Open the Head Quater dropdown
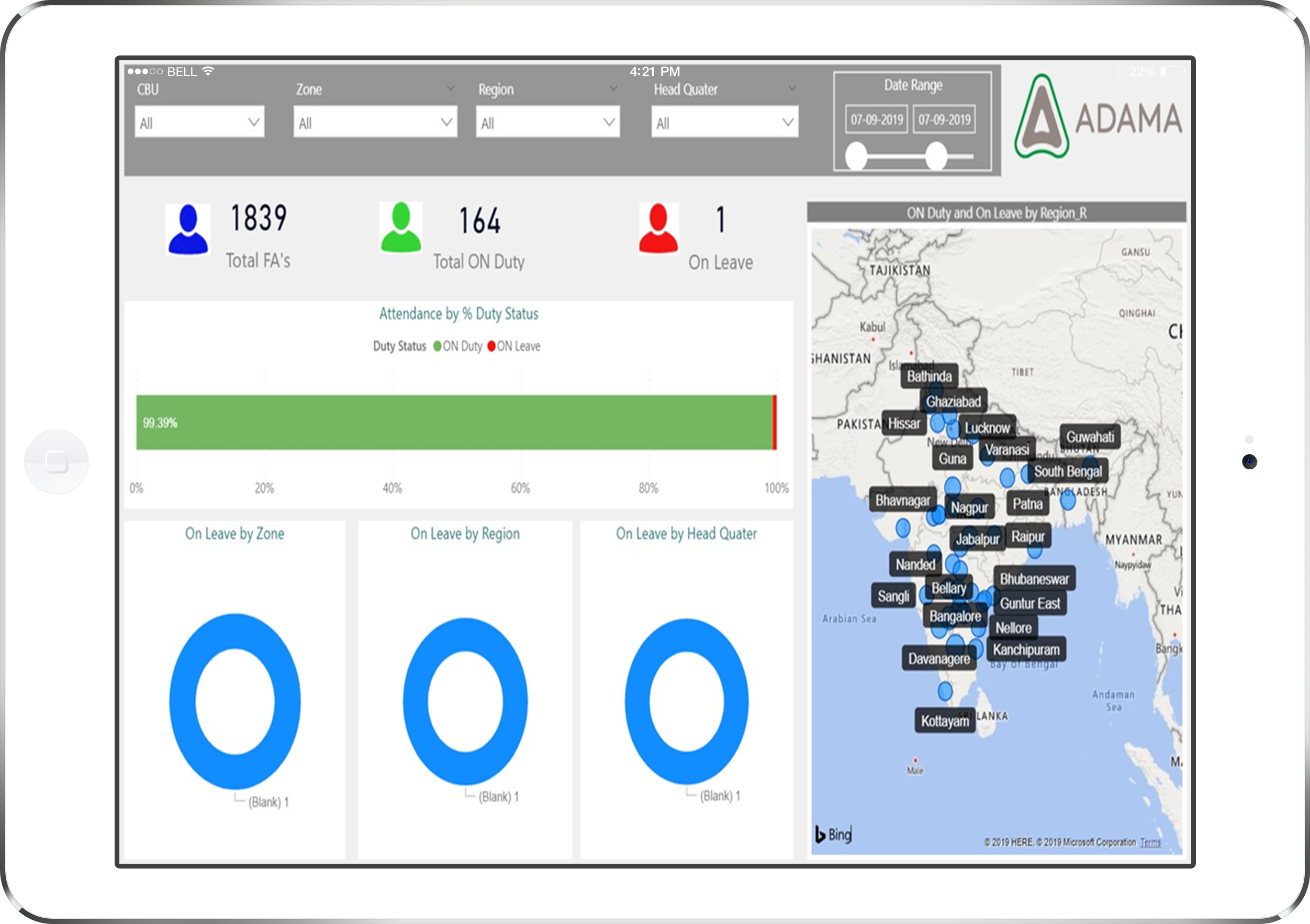1310x924 pixels. (724, 122)
